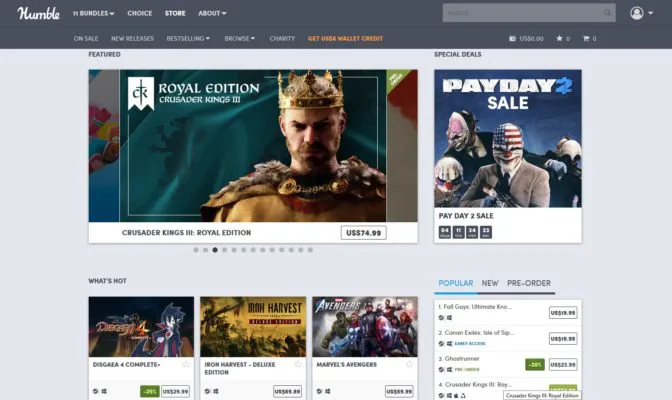Select the first carousel dot

[196, 250]
